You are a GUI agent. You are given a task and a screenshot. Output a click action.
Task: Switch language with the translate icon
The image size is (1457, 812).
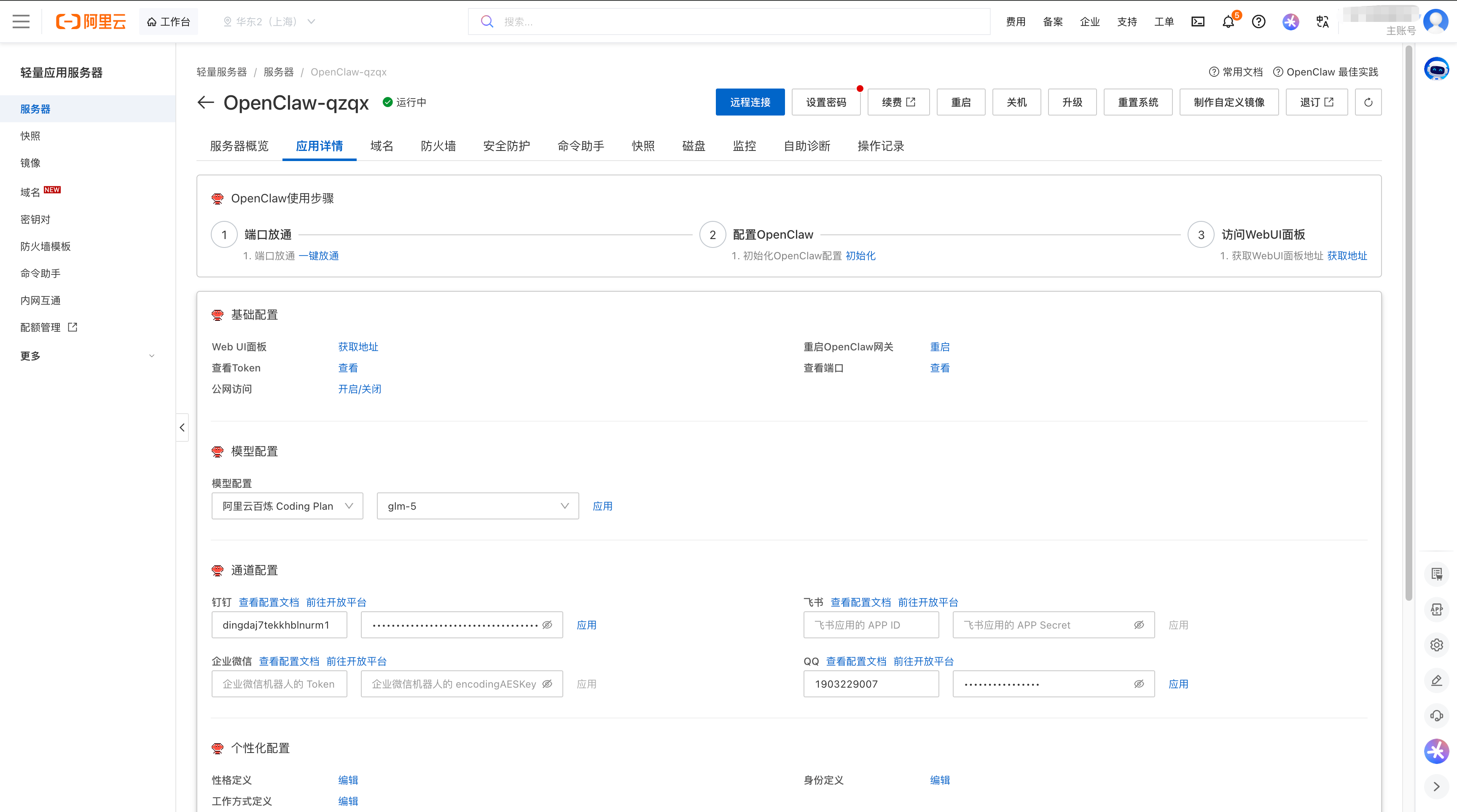1323,22
